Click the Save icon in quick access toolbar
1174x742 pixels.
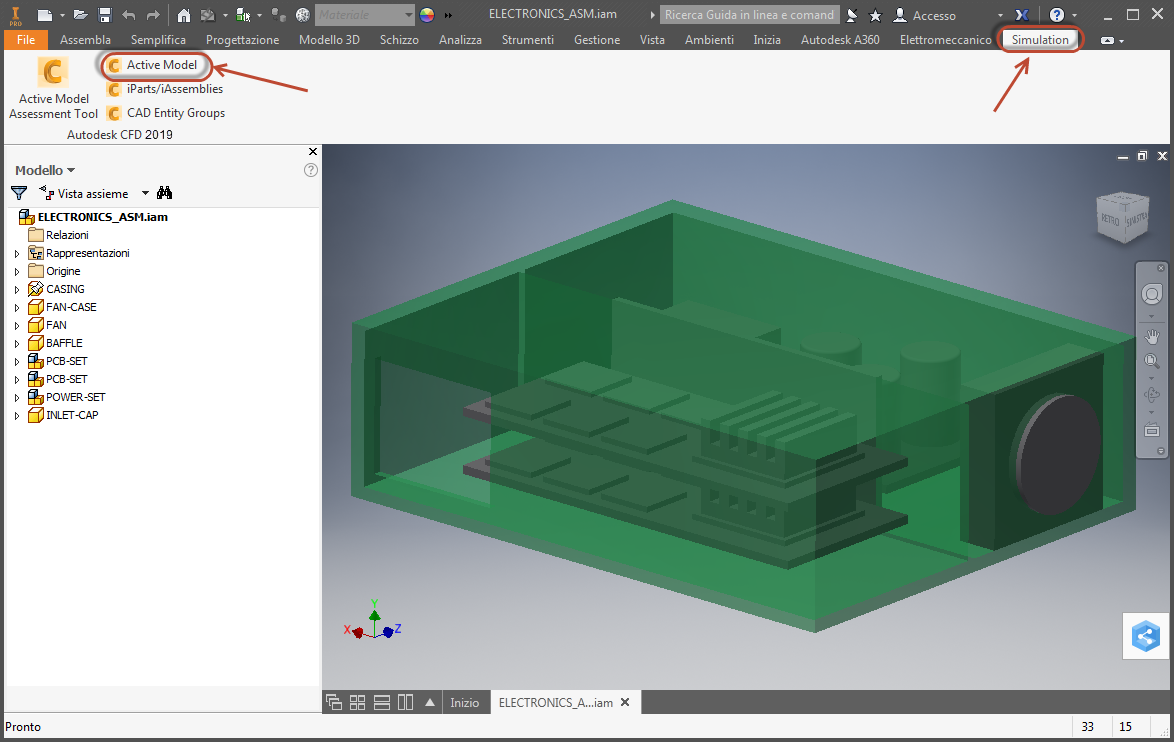pyautogui.click(x=104, y=15)
